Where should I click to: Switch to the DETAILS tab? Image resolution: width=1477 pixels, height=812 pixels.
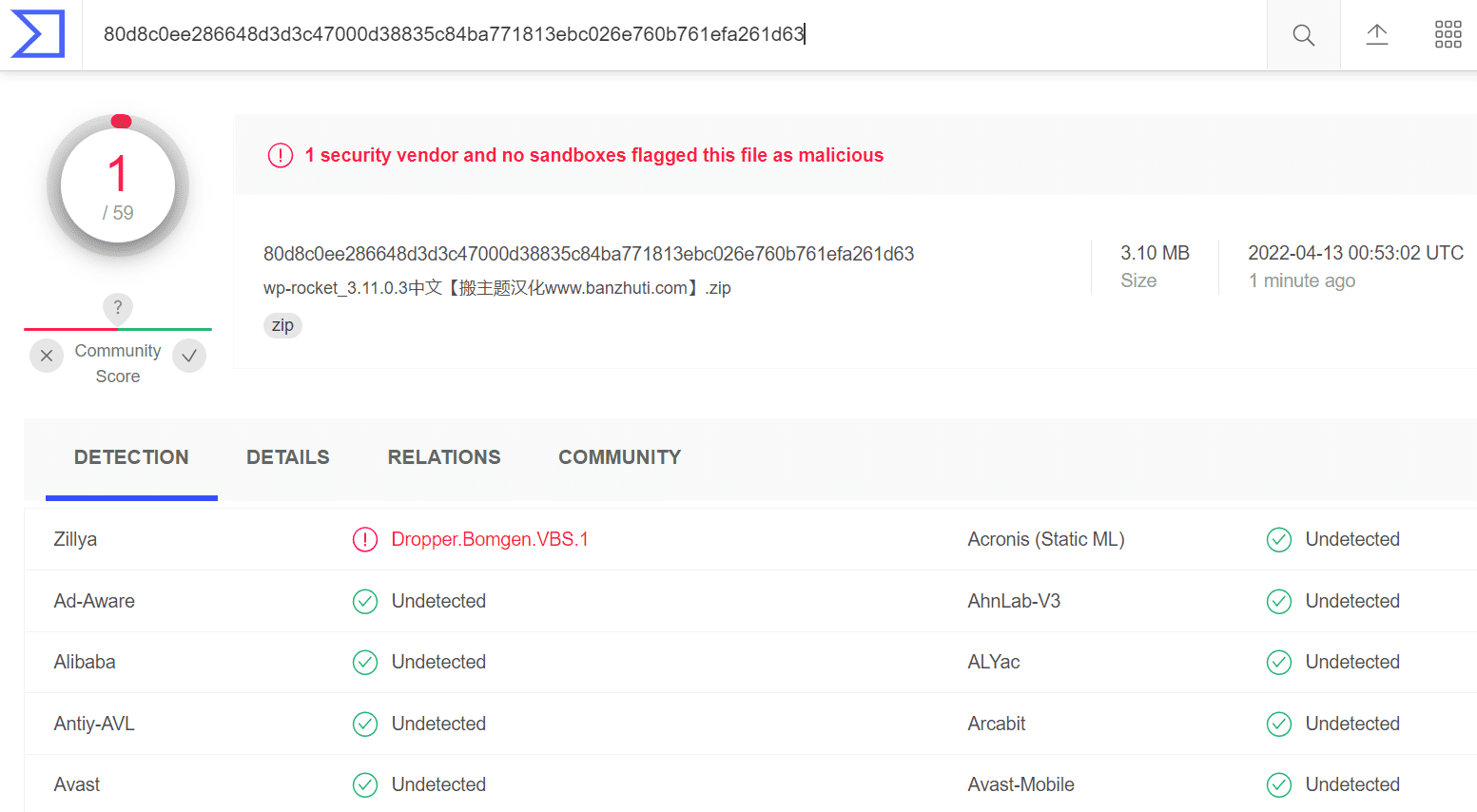point(288,457)
